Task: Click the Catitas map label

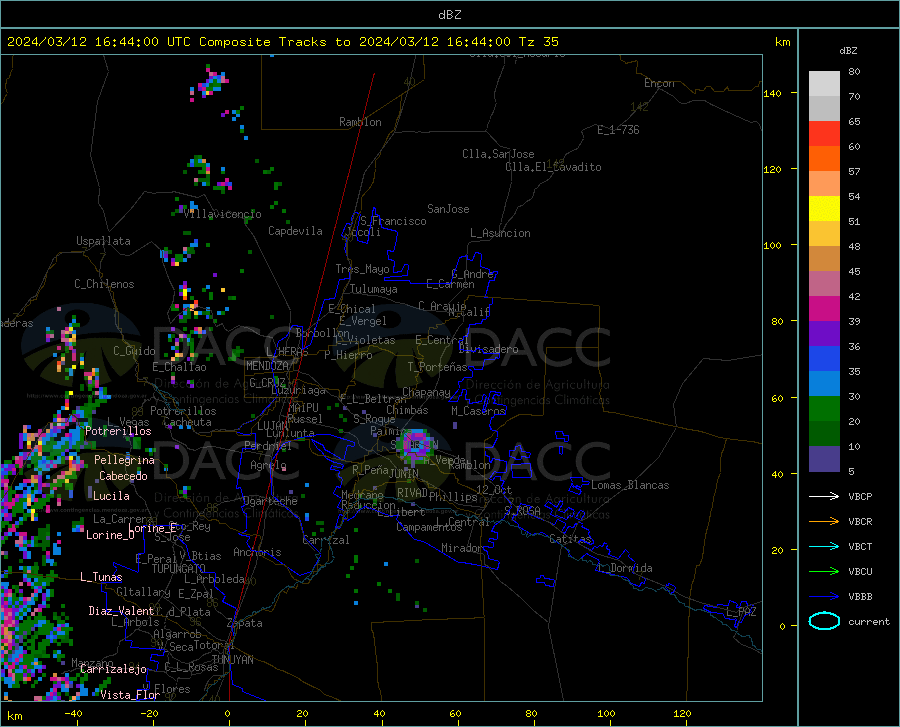Action: pyautogui.click(x=570, y=539)
